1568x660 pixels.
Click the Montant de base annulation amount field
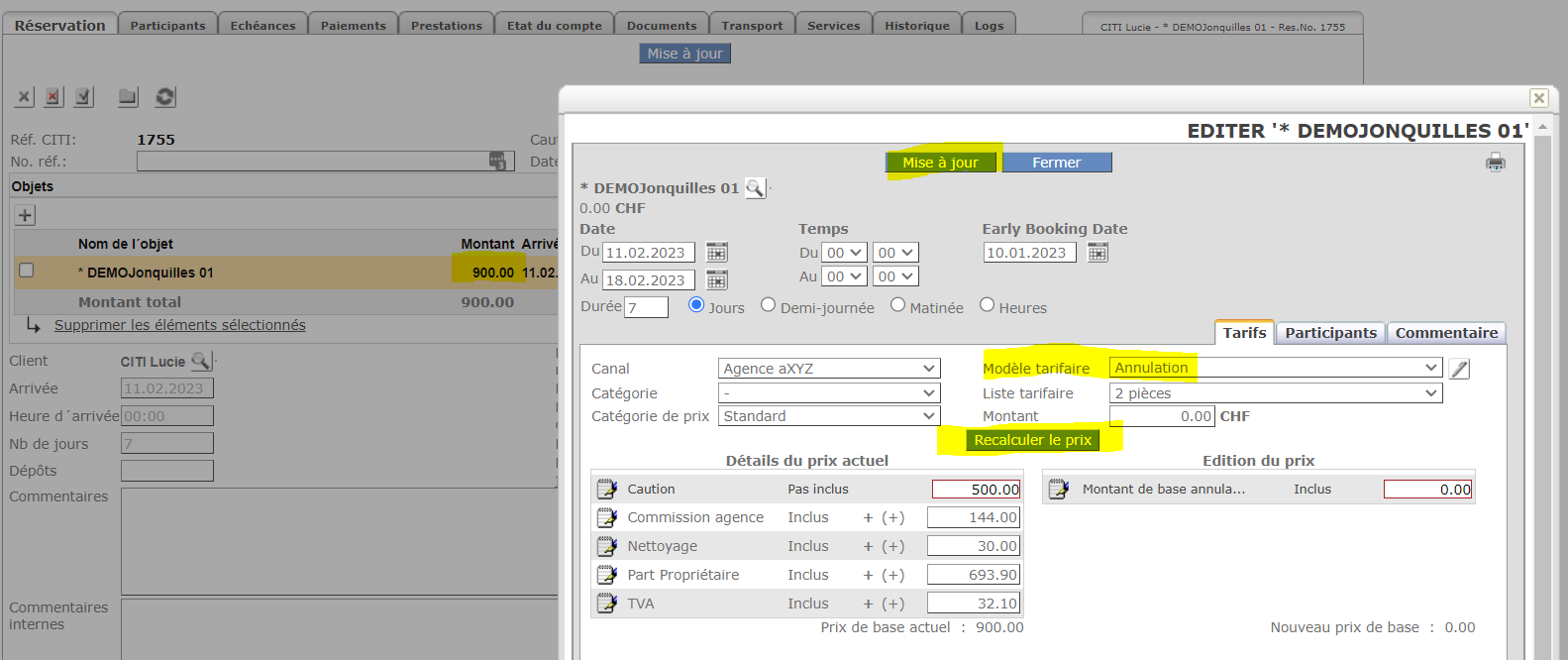click(1428, 490)
